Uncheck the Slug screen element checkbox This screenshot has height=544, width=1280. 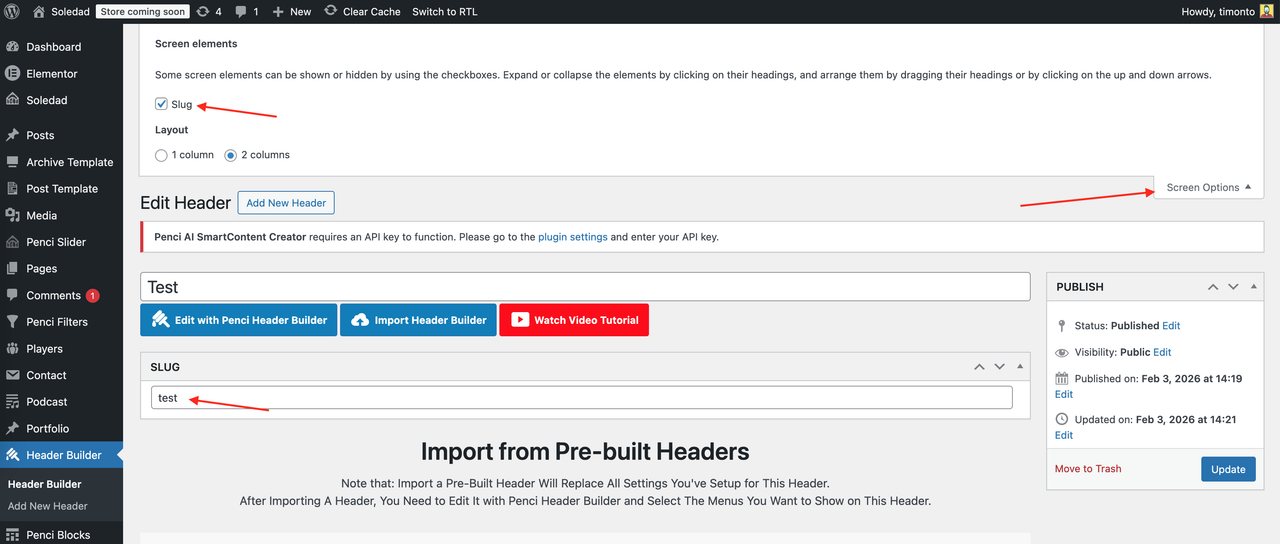pos(161,104)
